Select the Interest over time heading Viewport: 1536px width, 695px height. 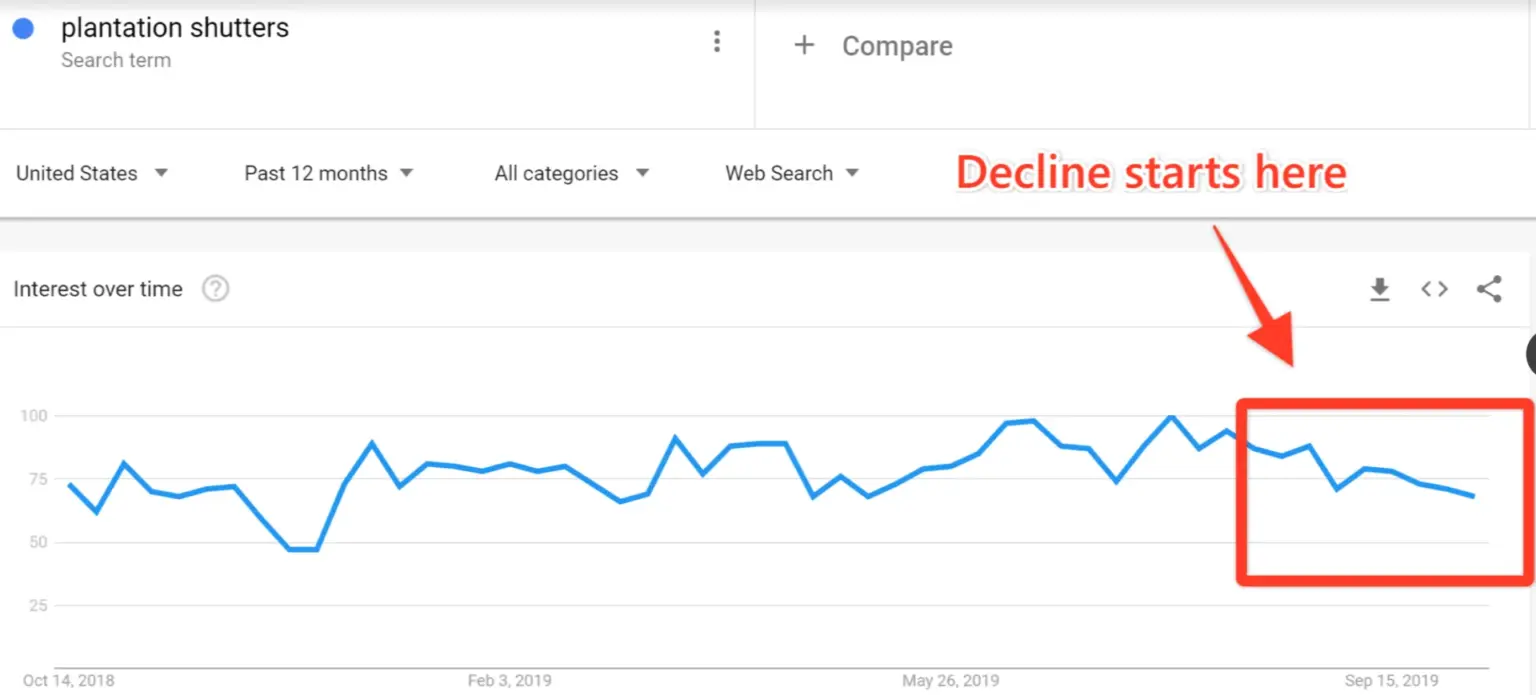[x=98, y=289]
